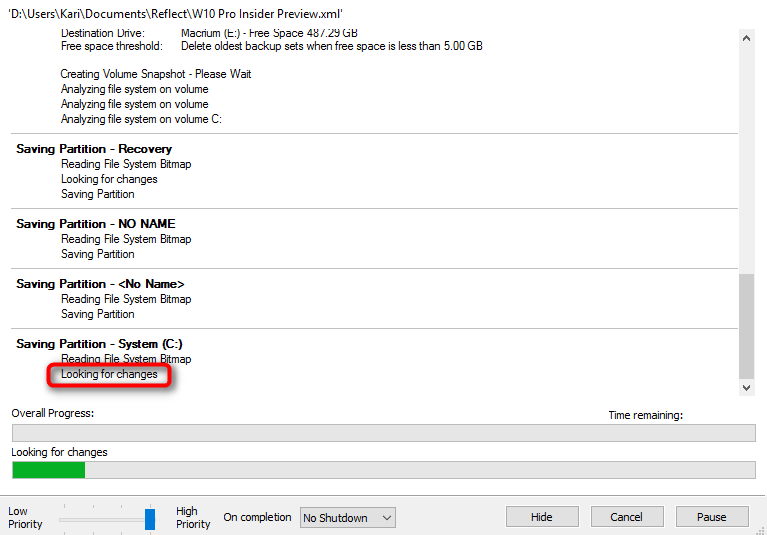Click the Hide button
The height and width of the screenshot is (535, 767).
point(542,517)
